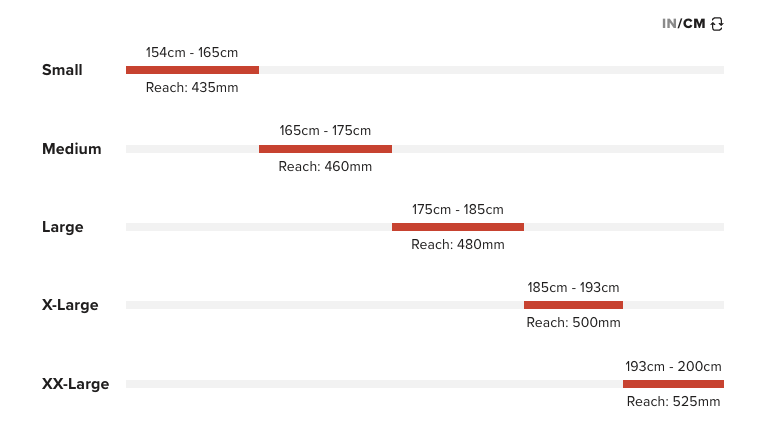Click the 193cm - 200cm height text
Screen dimensions: 758x436
pos(673,366)
